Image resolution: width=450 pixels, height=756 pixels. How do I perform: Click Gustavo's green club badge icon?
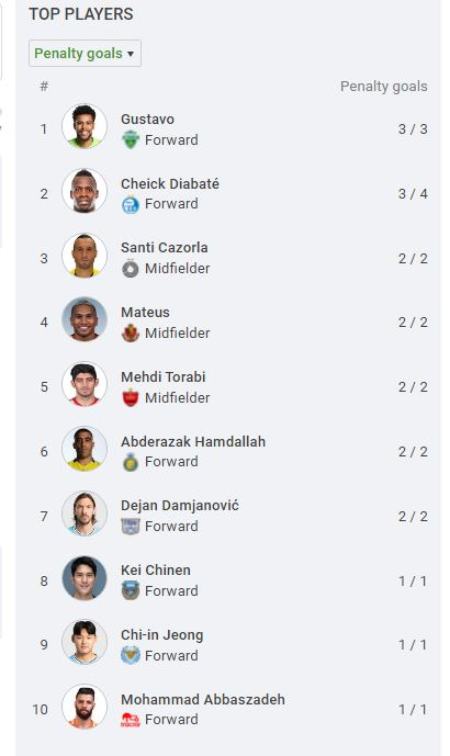(x=130, y=140)
